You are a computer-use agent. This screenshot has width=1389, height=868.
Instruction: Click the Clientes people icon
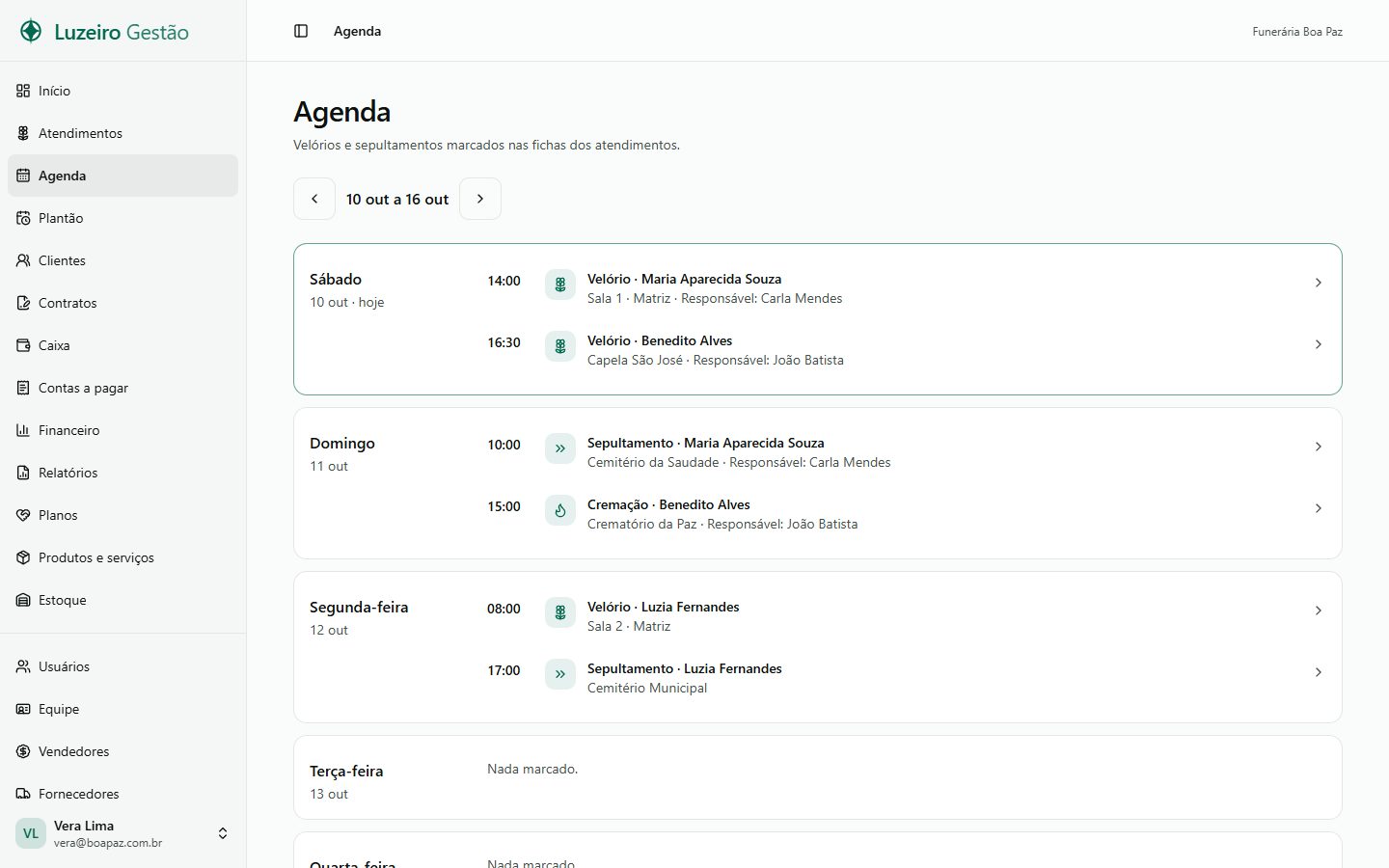[23, 260]
